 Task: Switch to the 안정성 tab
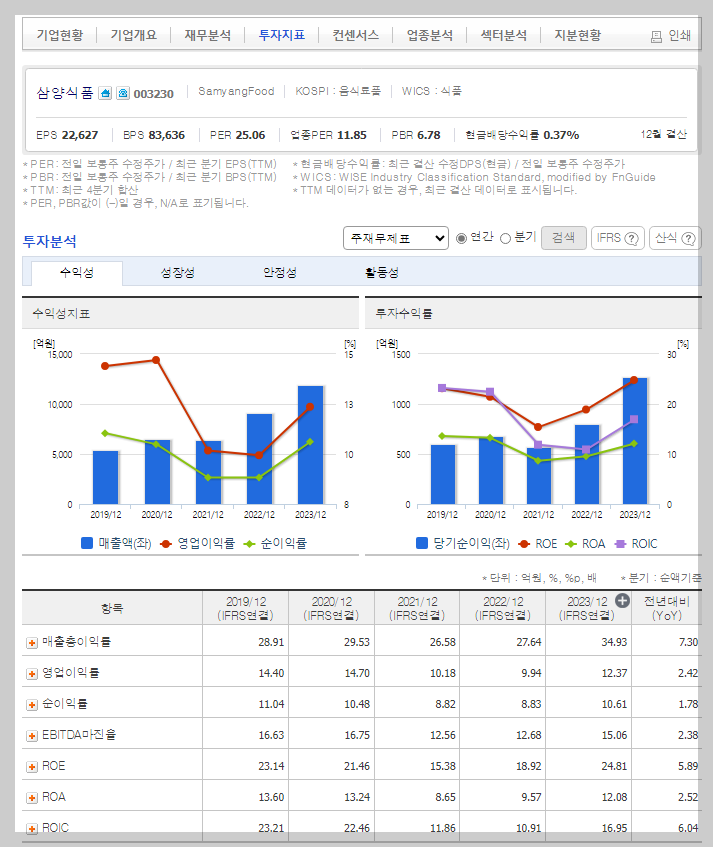280,273
